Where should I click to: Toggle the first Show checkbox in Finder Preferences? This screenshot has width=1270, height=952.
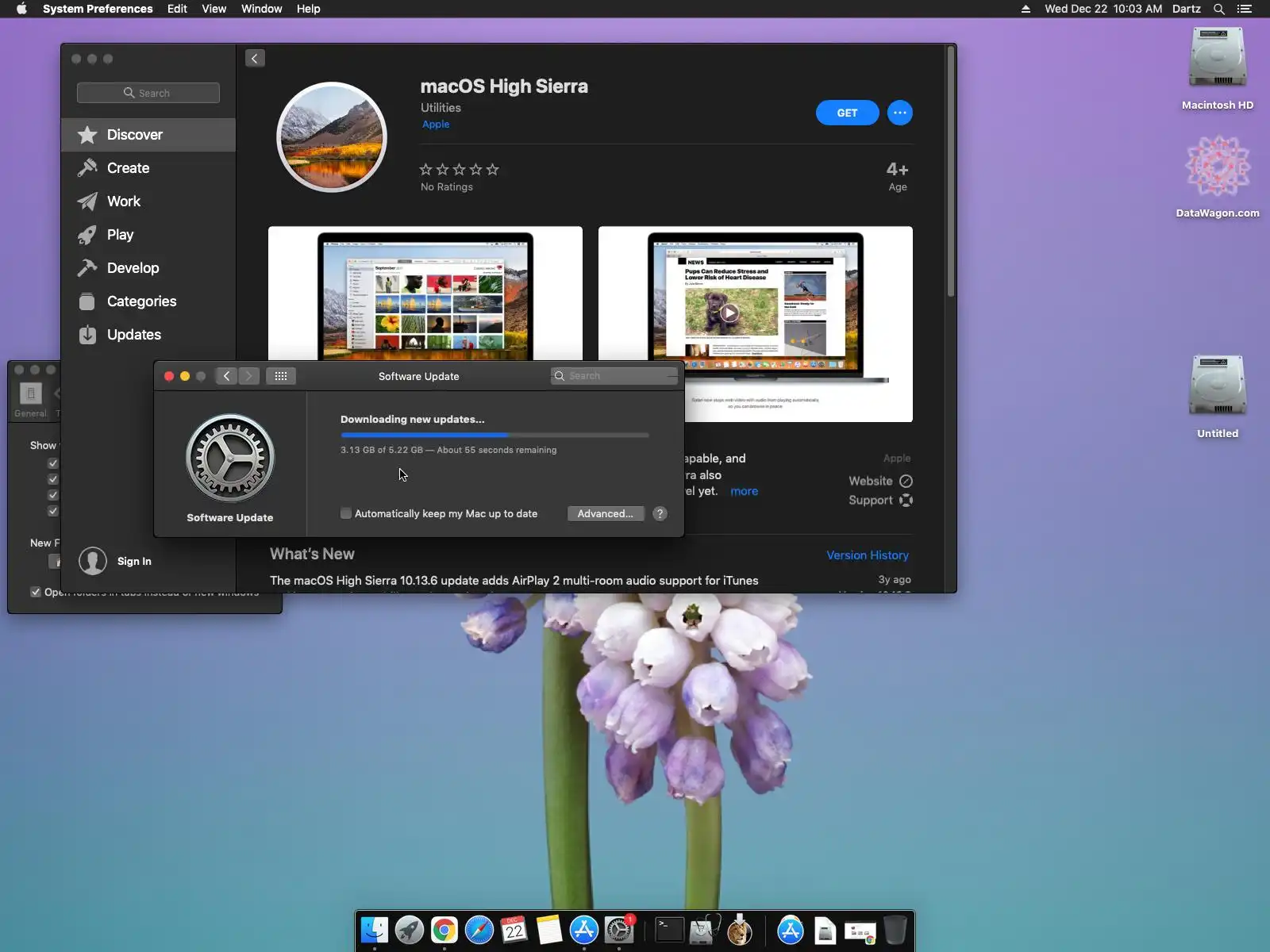click(53, 463)
